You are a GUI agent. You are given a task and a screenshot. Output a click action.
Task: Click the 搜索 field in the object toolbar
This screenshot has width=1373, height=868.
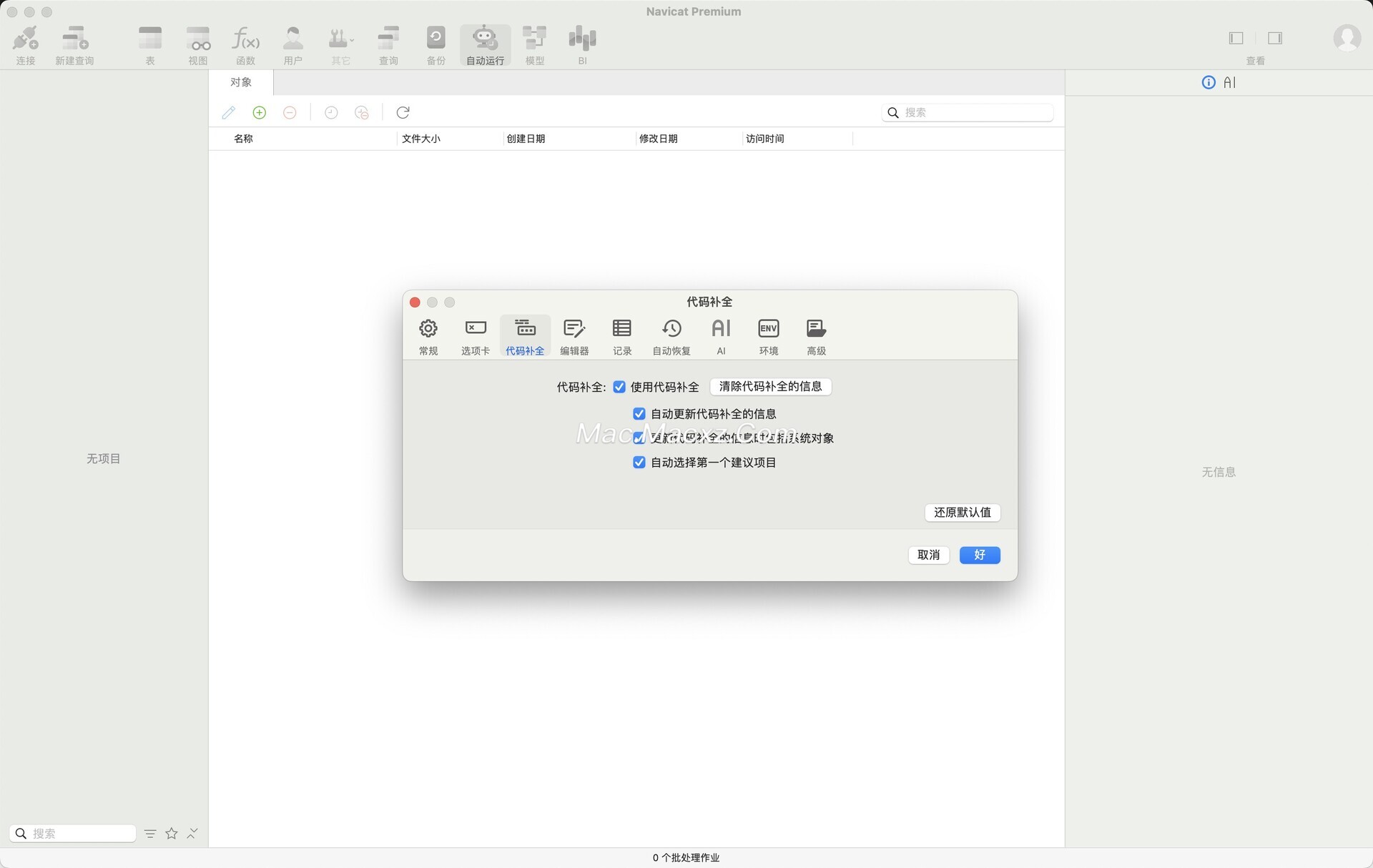coord(968,112)
